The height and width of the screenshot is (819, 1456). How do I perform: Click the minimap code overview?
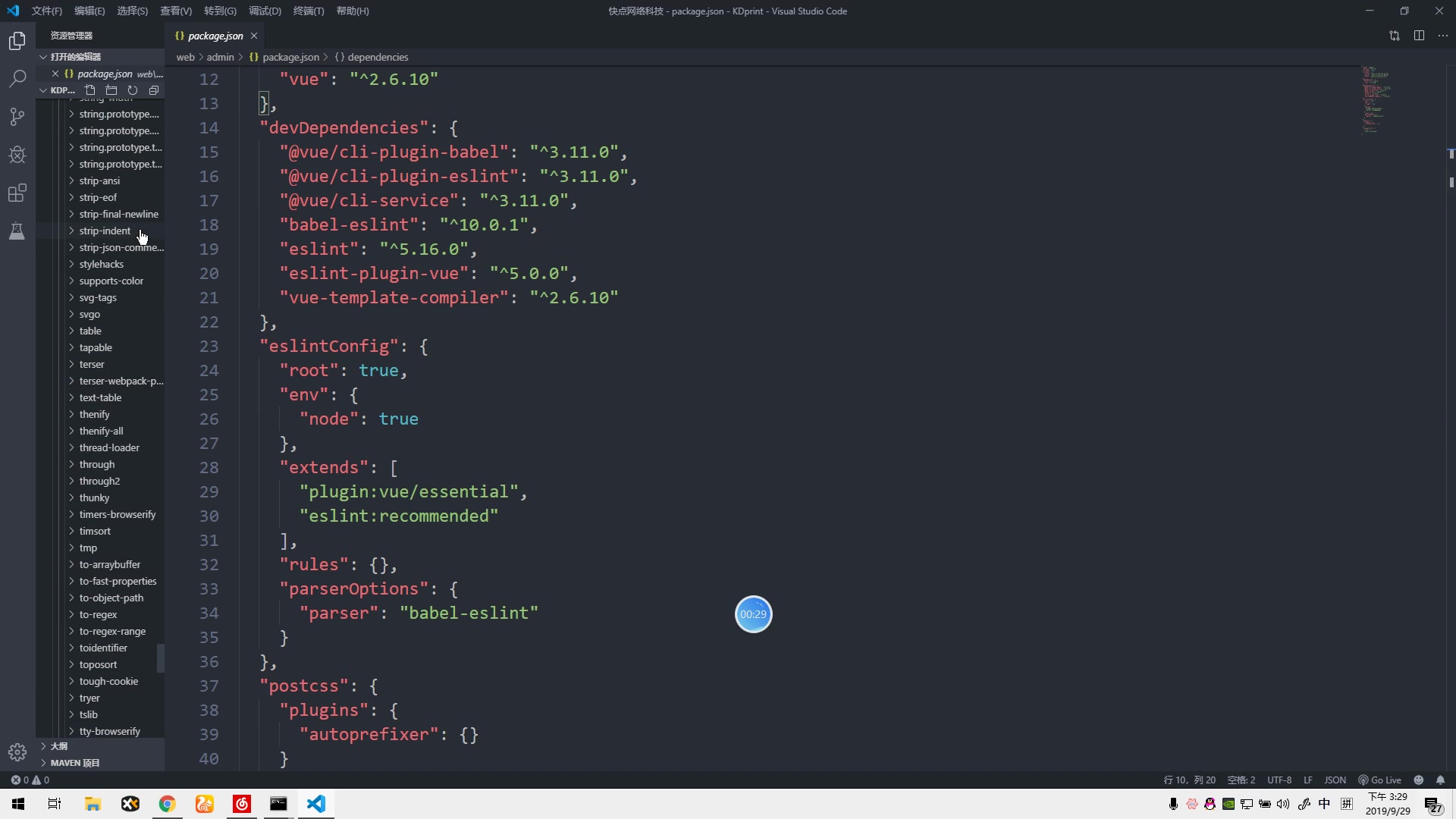[1376, 99]
